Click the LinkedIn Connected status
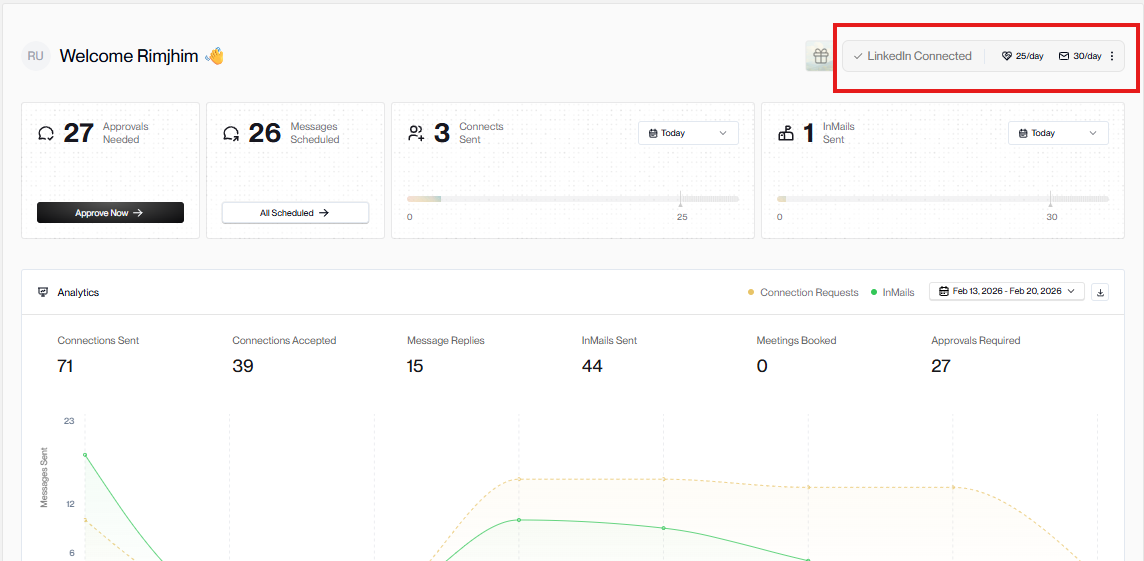The height and width of the screenshot is (561, 1144). [x=913, y=56]
